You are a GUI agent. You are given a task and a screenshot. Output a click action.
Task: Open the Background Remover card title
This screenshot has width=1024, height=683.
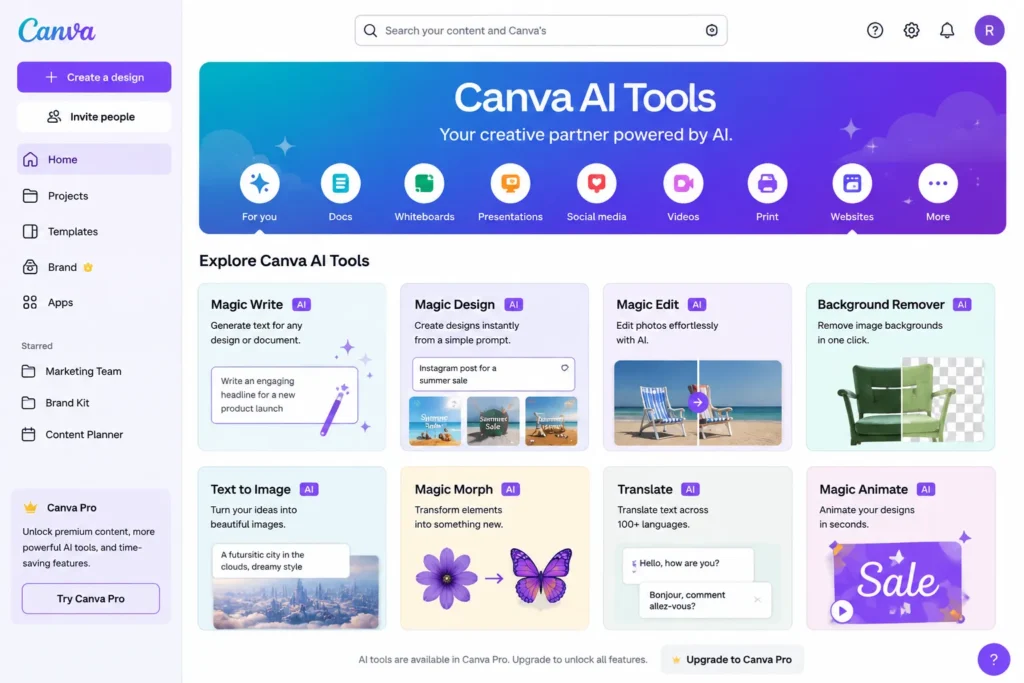click(880, 304)
